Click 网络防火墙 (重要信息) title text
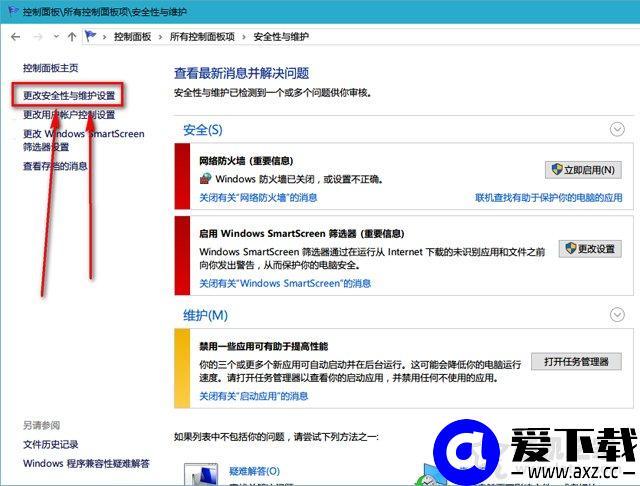640x486 pixels. coord(246,161)
